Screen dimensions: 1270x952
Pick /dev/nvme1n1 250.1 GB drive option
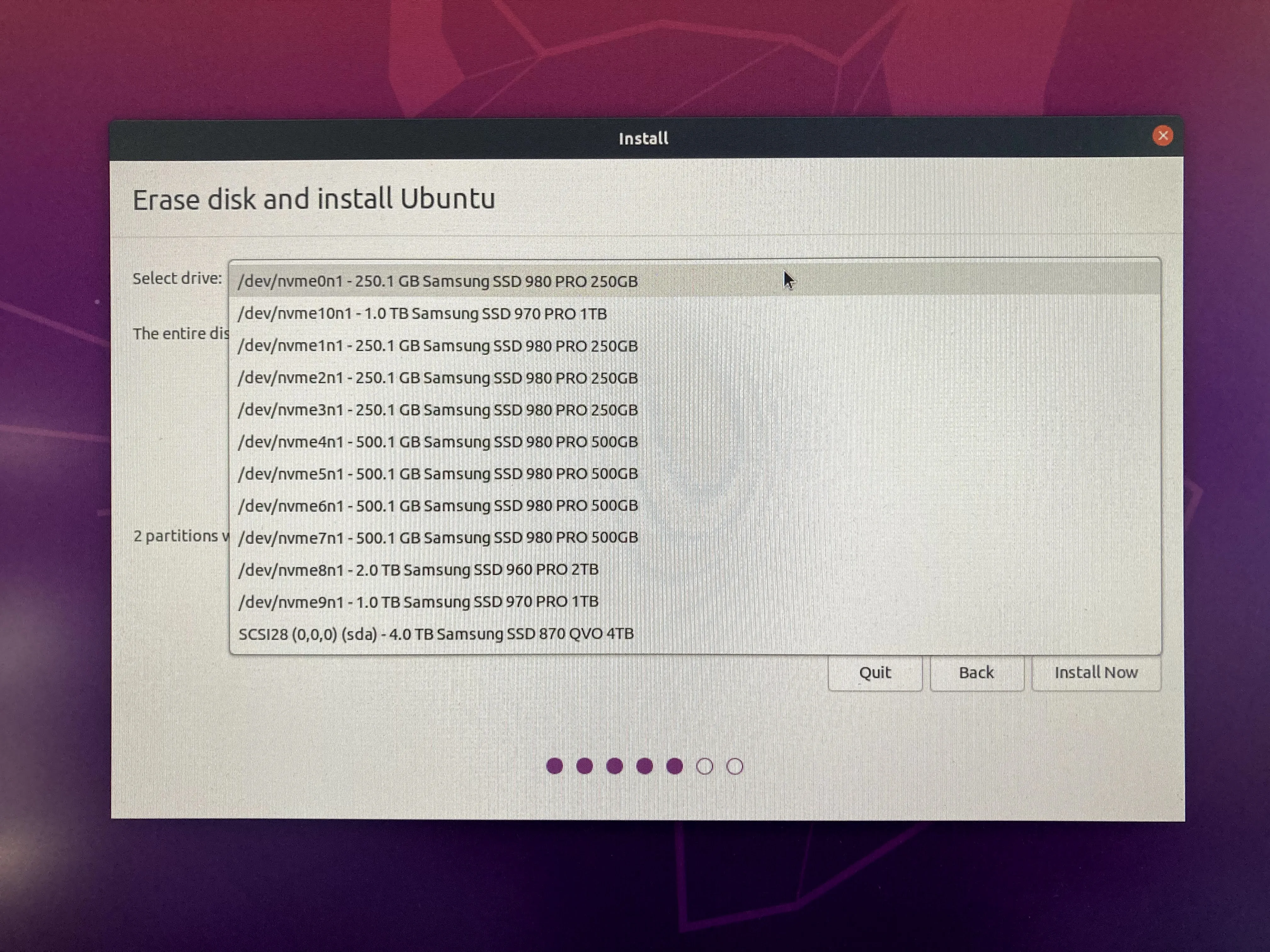(438, 346)
